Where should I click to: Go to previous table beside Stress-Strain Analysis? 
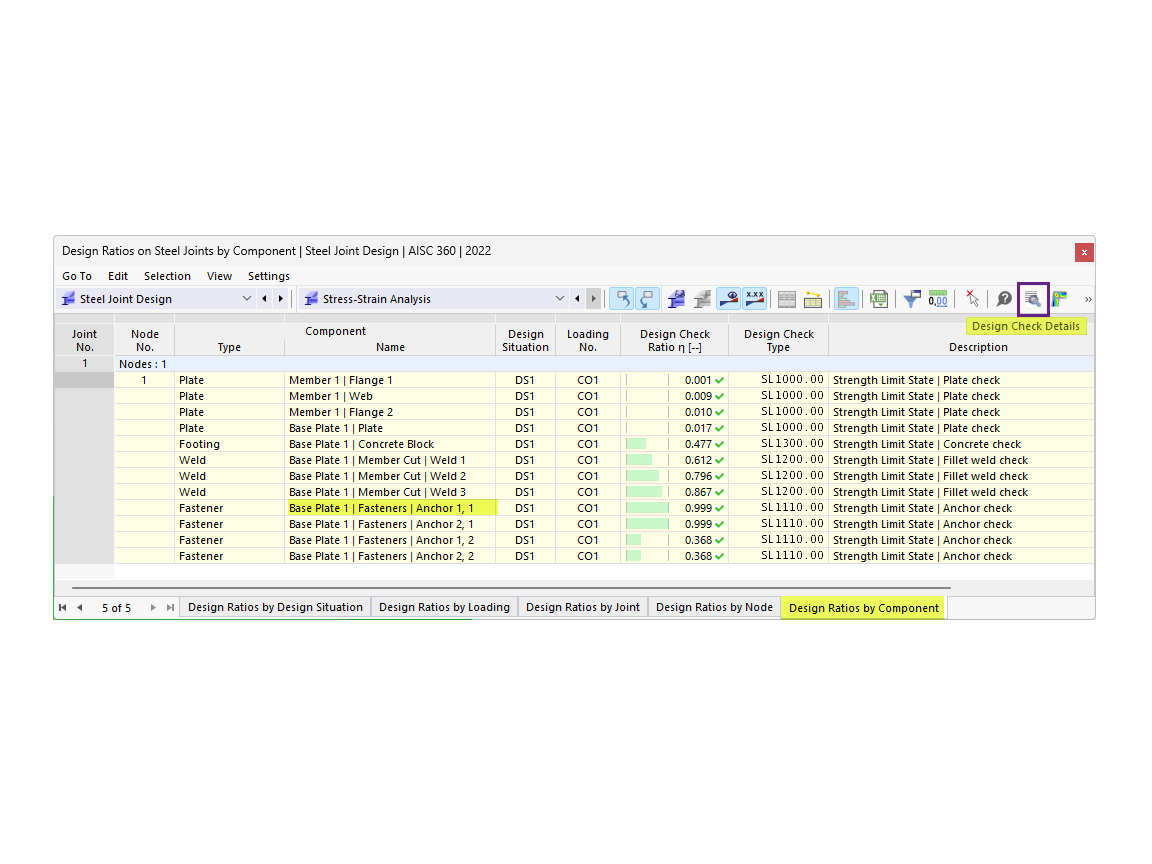[x=577, y=299]
